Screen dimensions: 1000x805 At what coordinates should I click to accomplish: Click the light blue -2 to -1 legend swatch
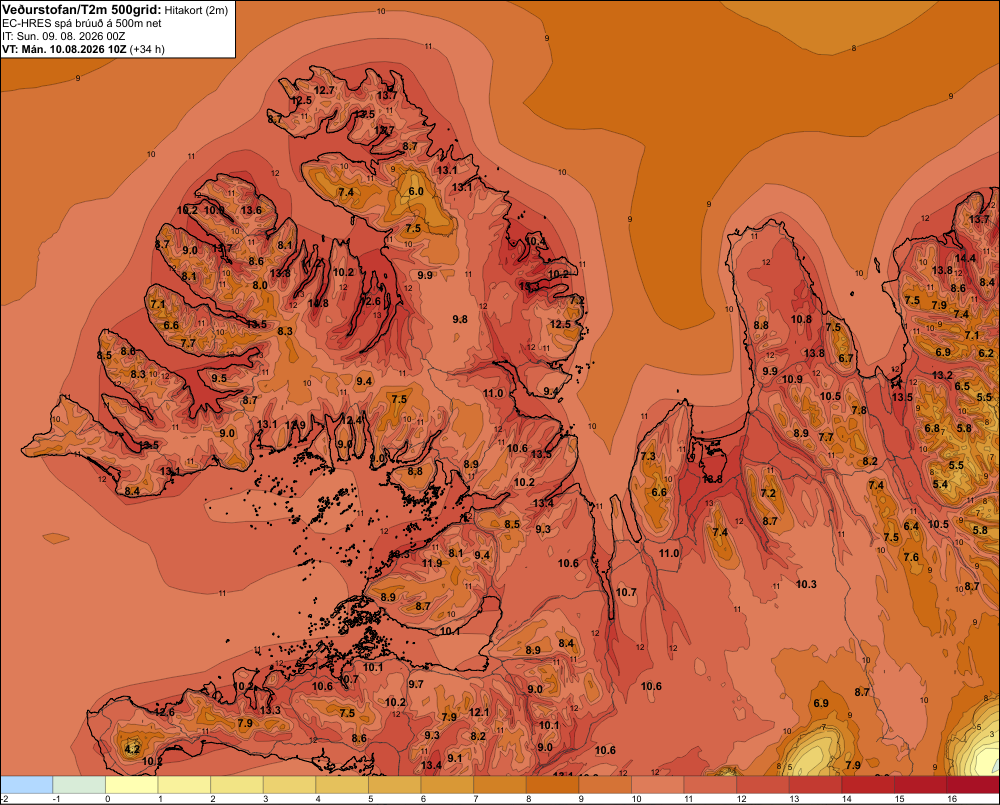[26, 785]
